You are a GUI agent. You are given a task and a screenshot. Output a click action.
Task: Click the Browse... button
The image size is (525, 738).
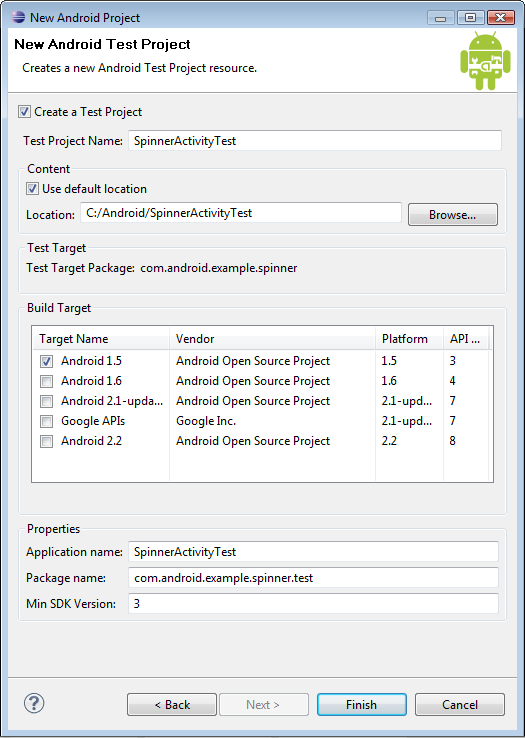(452, 215)
